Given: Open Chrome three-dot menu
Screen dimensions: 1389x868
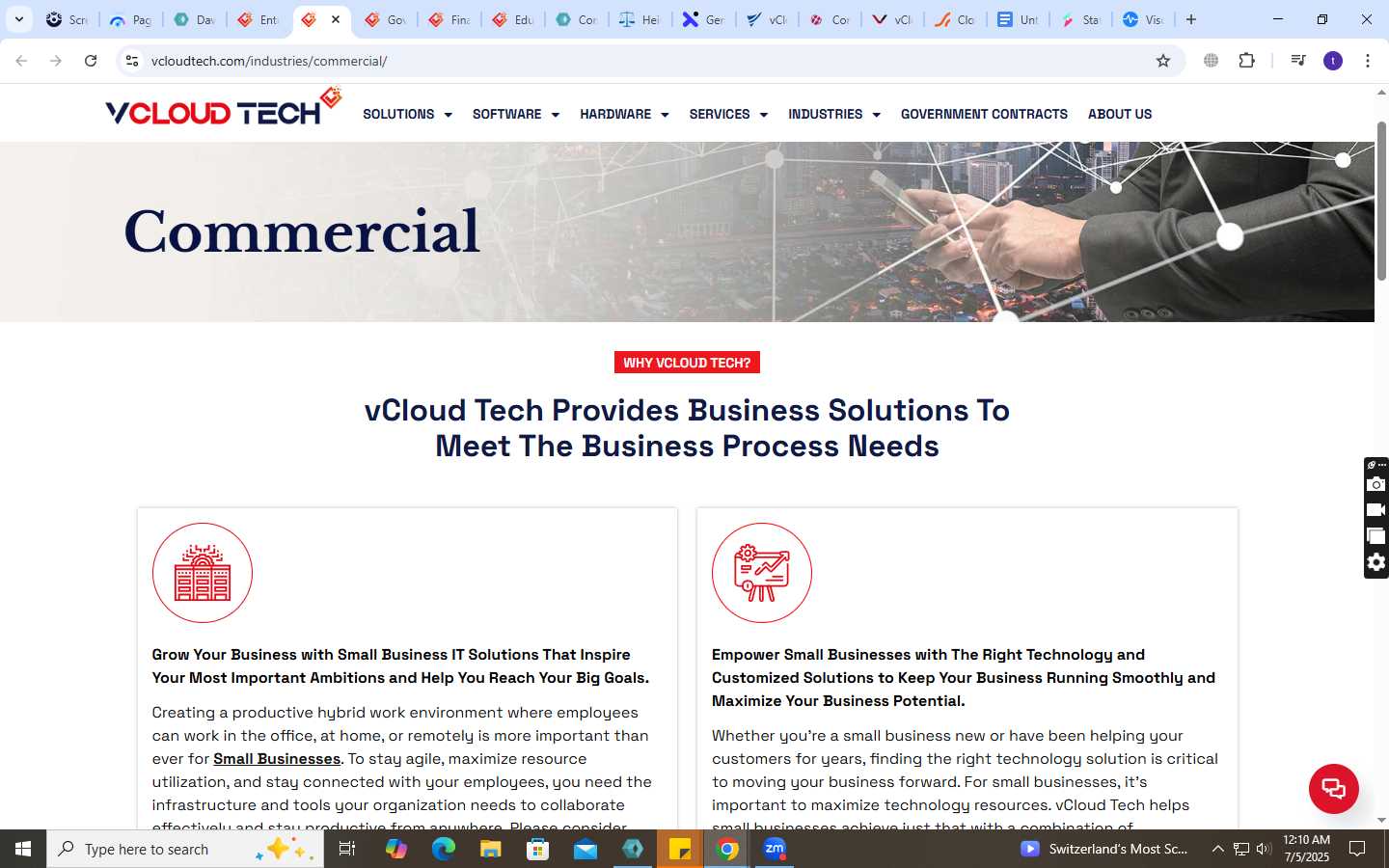Looking at the screenshot, I should (x=1367, y=61).
